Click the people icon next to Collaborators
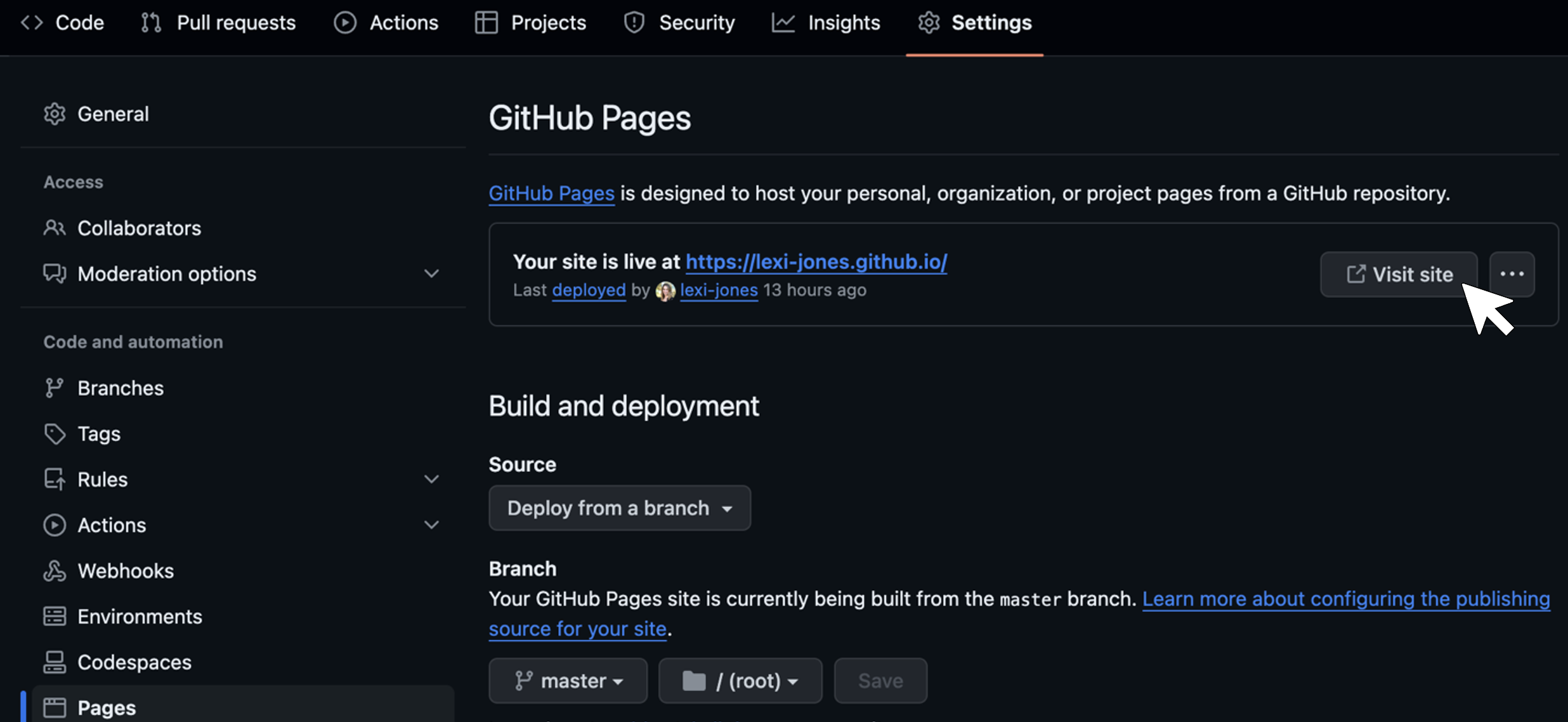 point(55,228)
